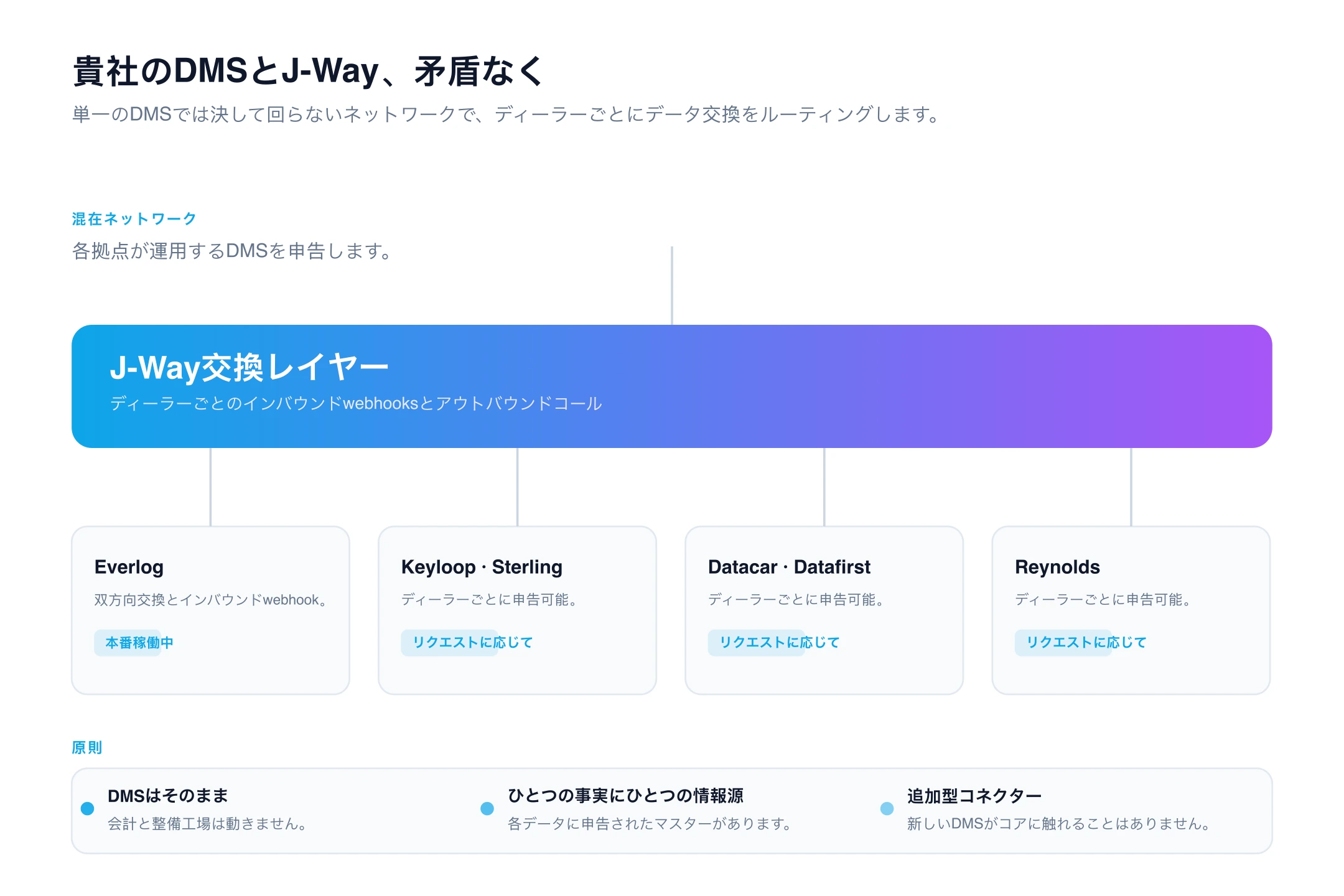Click the blue dot beside DMSはそのまま
The height and width of the screenshot is (896, 1344).
tap(87, 808)
